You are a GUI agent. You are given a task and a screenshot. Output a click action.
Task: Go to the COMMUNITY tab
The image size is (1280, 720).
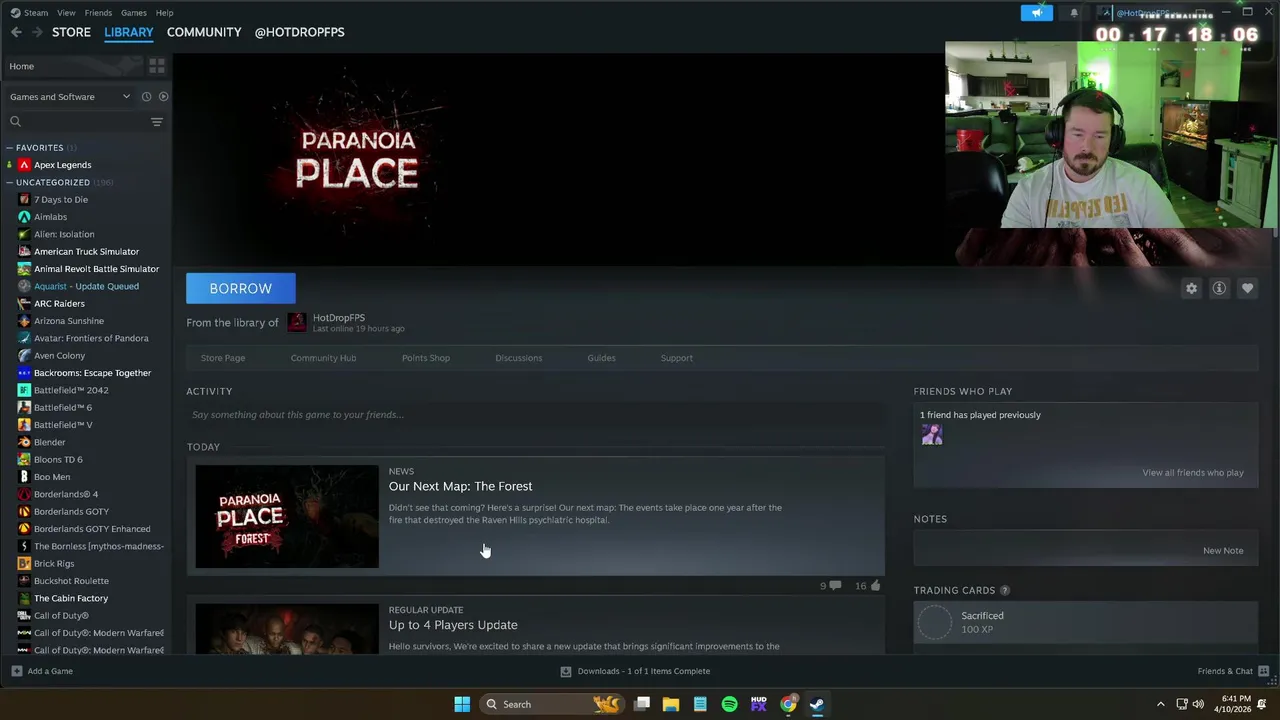pos(204,32)
